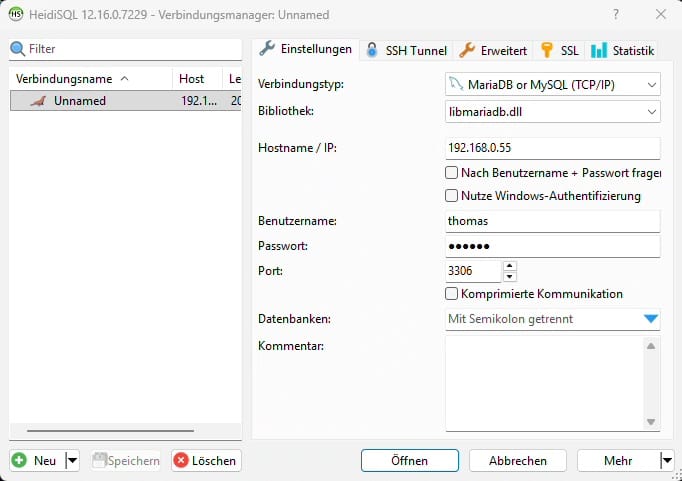The height and width of the screenshot is (481, 682).
Task: Click the Speichern button label
Action: coord(134,461)
